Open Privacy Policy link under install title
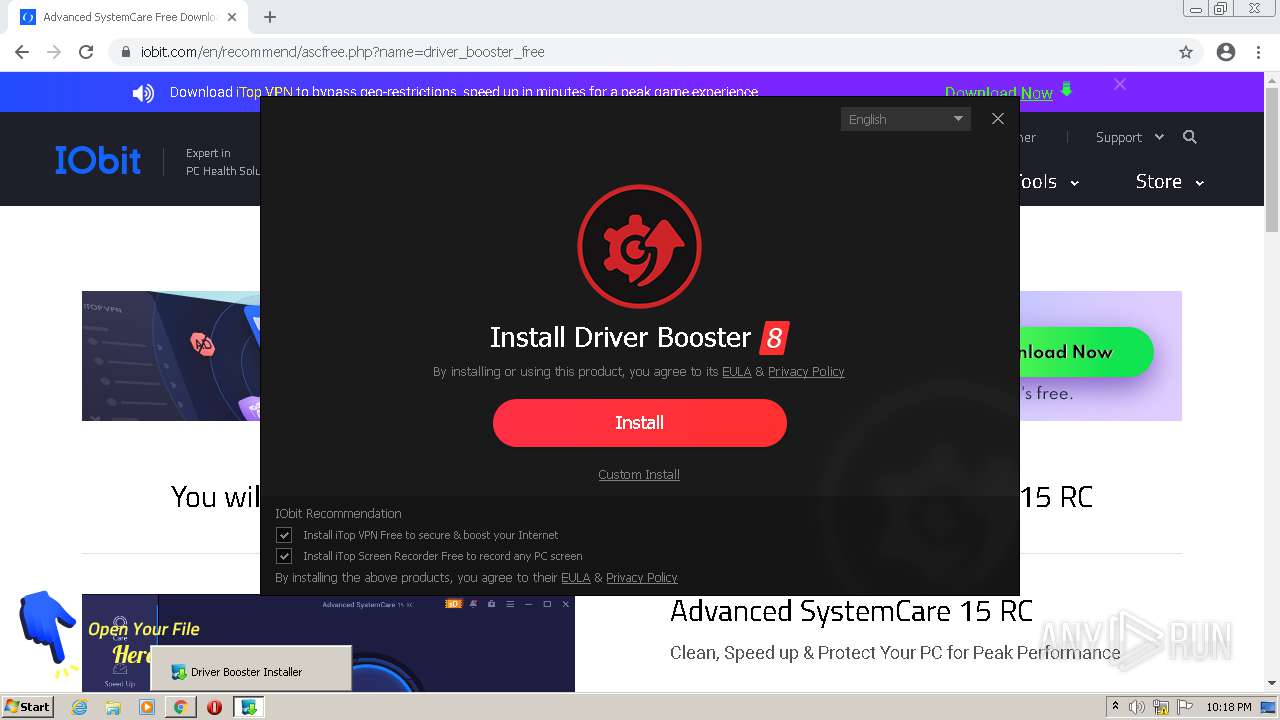Image resolution: width=1280 pixels, height=720 pixels. [806, 371]
